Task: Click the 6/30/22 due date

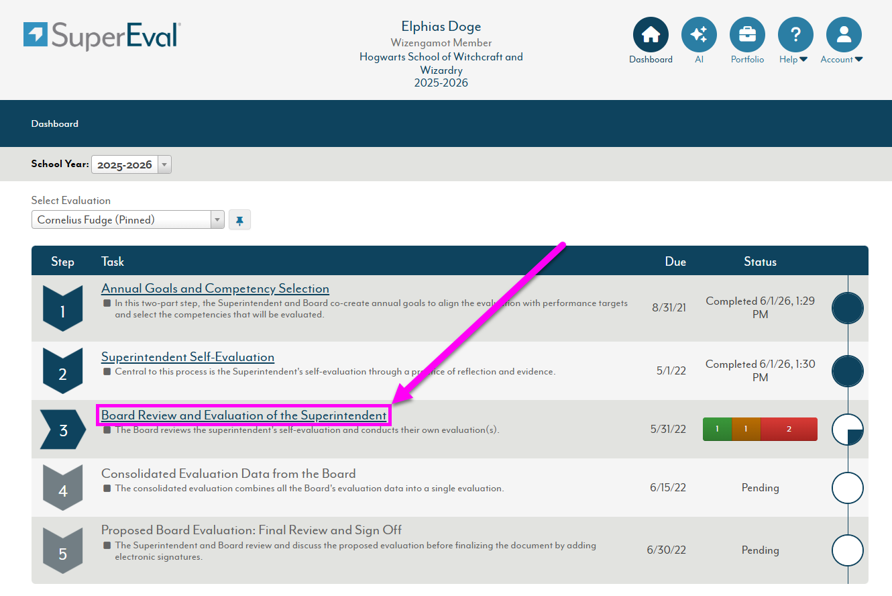Action: point(666,551)
